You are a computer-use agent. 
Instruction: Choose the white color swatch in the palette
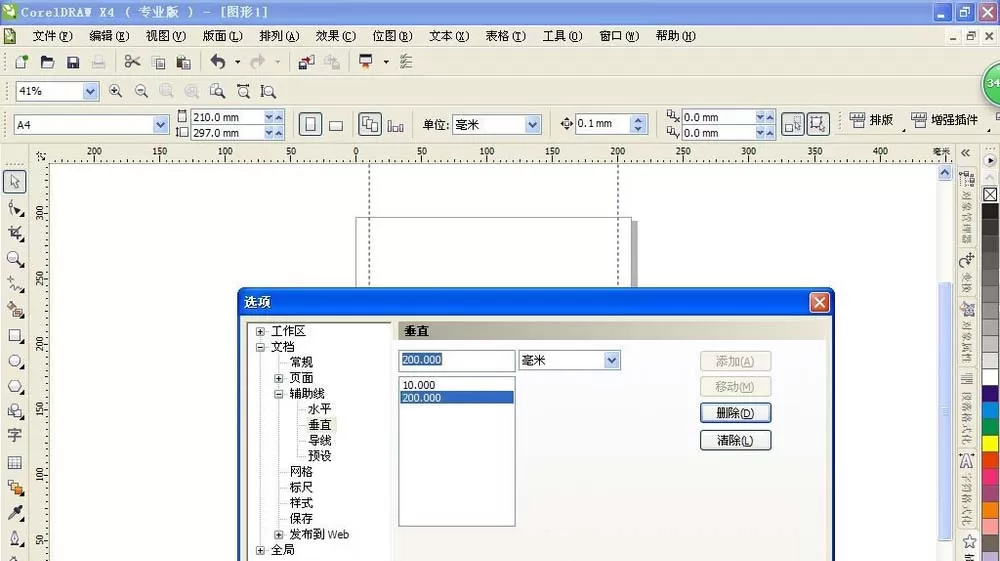click(x=990, y=377)
